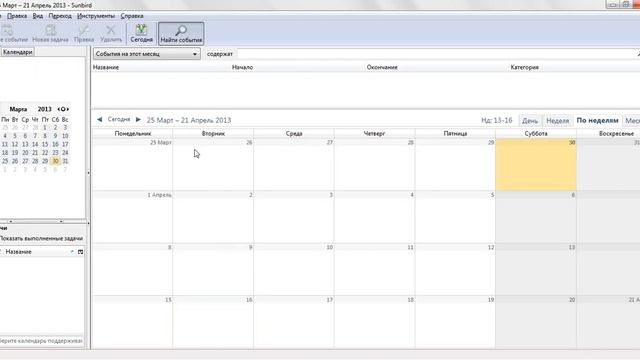Viewport: 640px width, 360px height.
Task: Open the События на этот месяц dropdown
Action: pyautogui.click(x=147, y=54)
